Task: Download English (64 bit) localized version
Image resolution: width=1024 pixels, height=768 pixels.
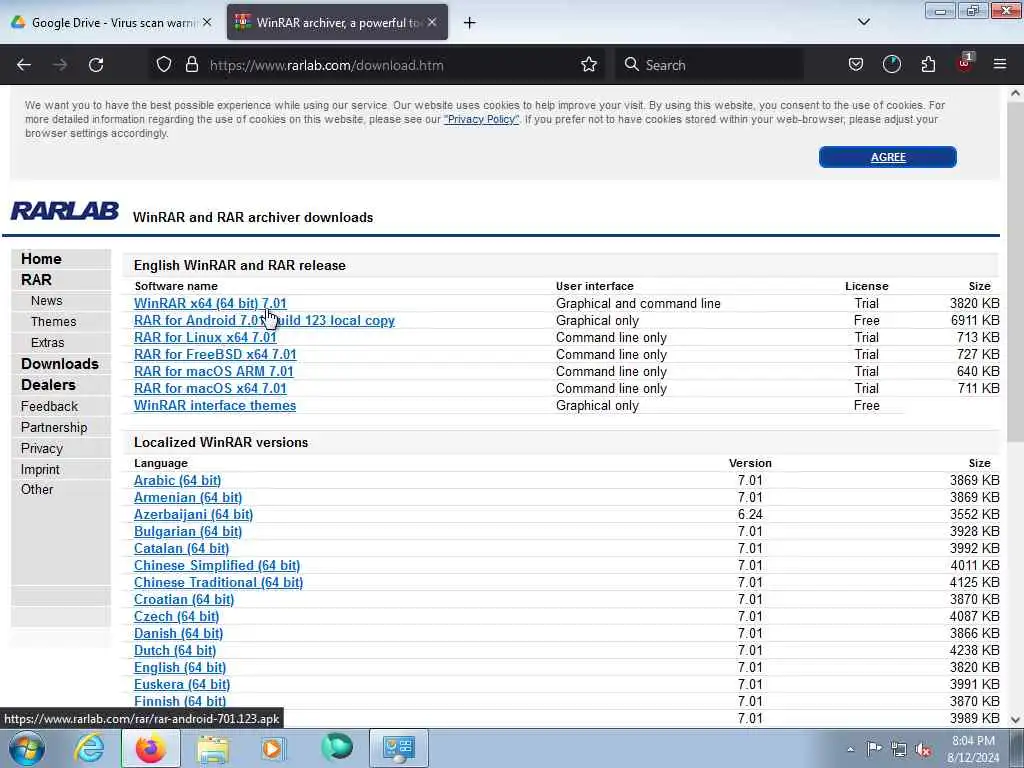Action: coord(180,667)
